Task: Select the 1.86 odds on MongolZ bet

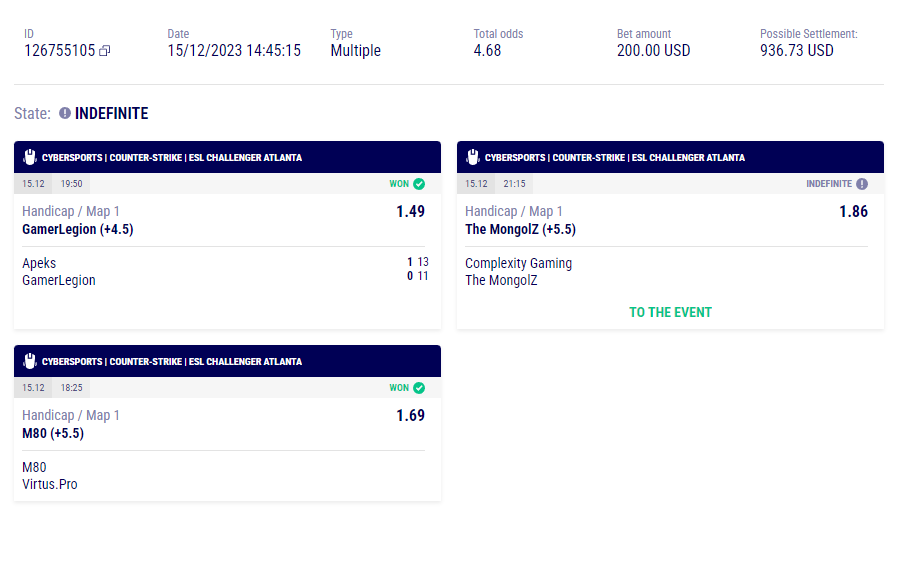Action: tap(853, 211)
